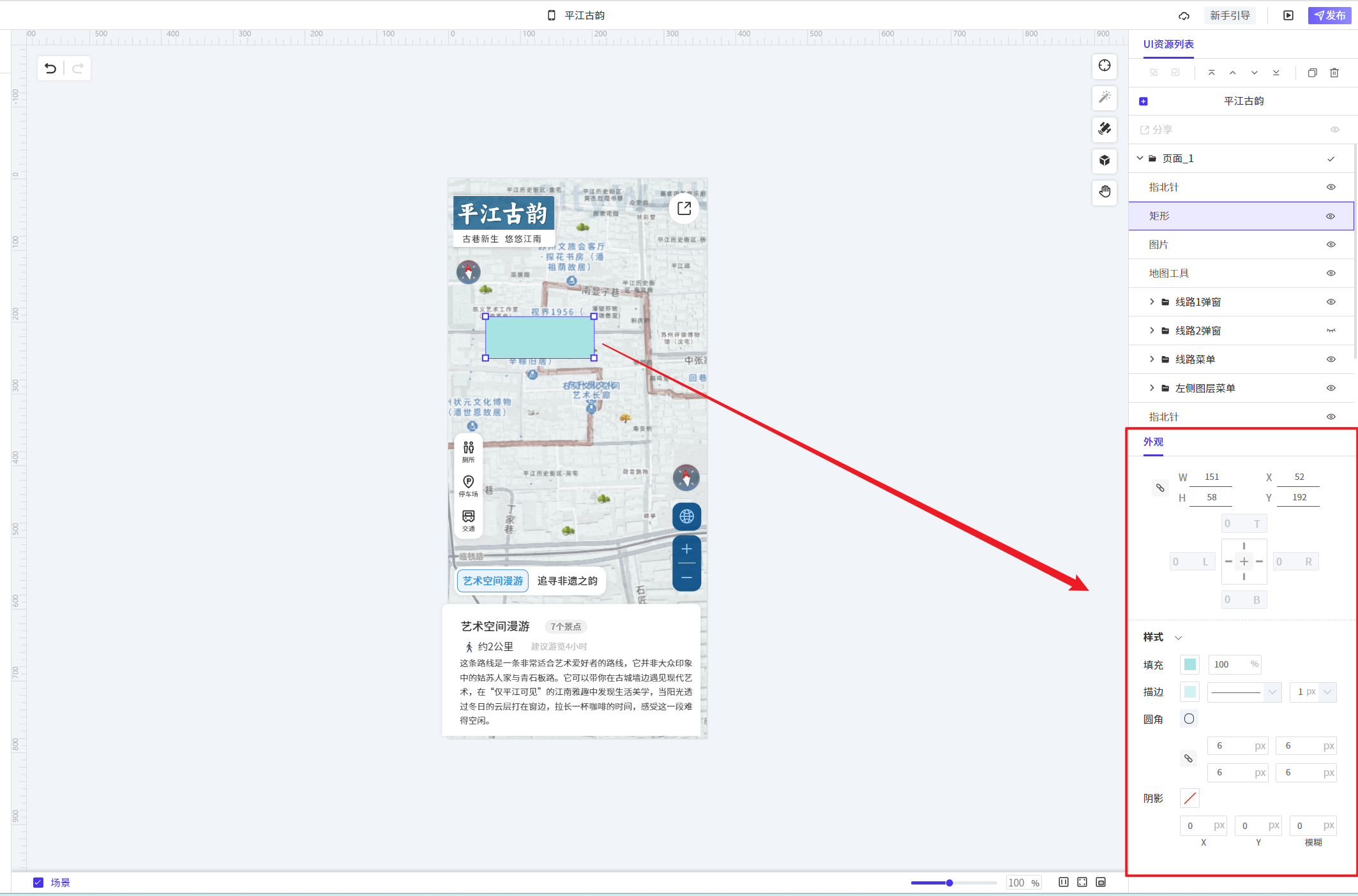
Task: Collapse the 页面_1 folder
Action: pos(1140,158)
